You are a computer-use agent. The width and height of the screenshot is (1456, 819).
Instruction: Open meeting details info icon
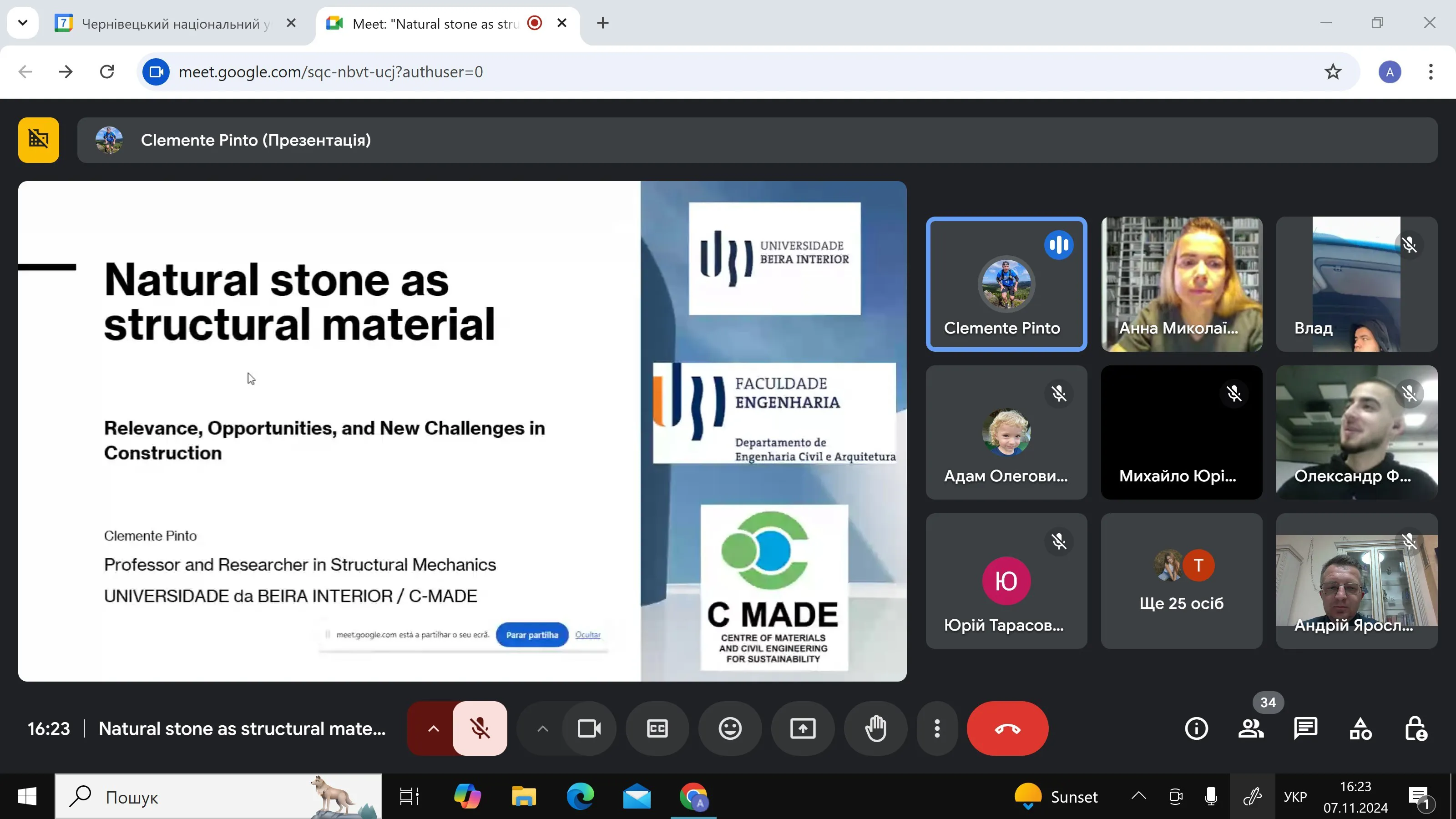(x=1196, y=728)
